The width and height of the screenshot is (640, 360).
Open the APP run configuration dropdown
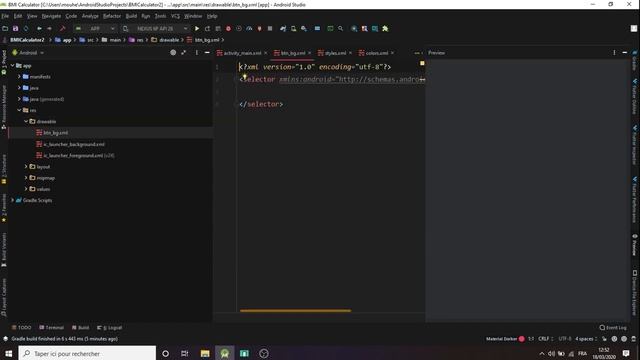click(x=96, y=29)
